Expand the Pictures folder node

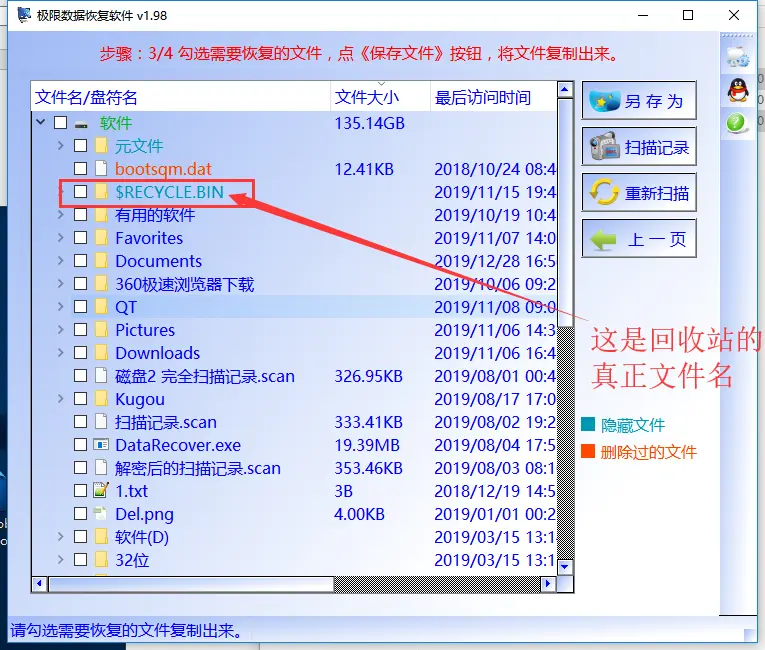coord(60,329)
